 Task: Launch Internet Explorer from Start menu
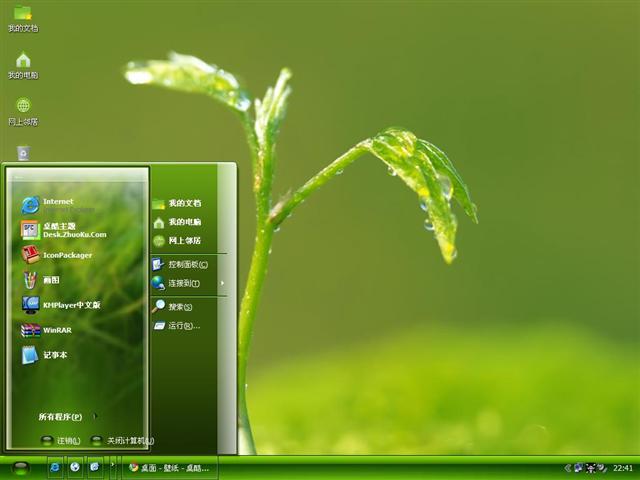[x=58, y=205]
